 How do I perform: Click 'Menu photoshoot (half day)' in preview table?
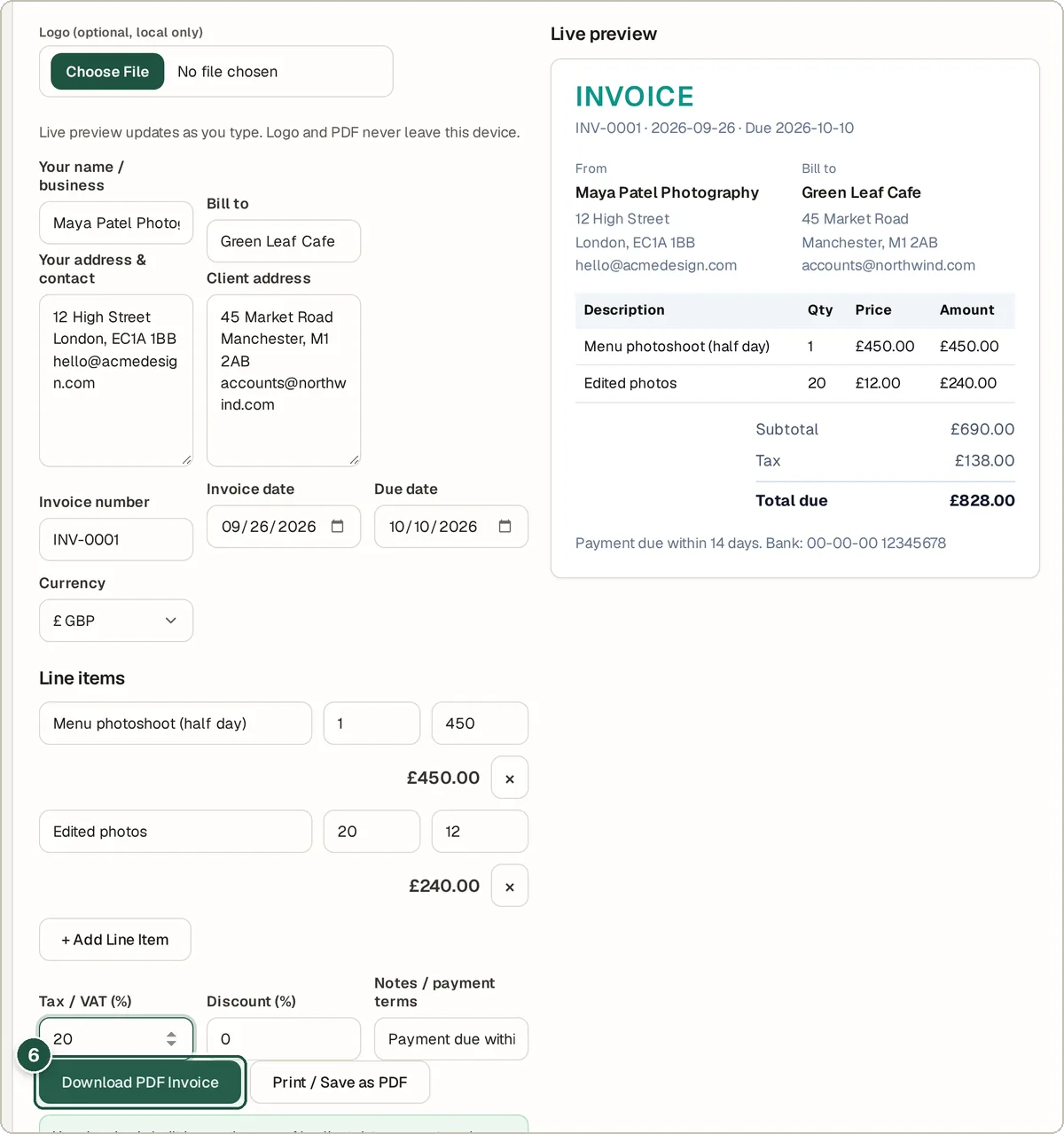[677, 346]
